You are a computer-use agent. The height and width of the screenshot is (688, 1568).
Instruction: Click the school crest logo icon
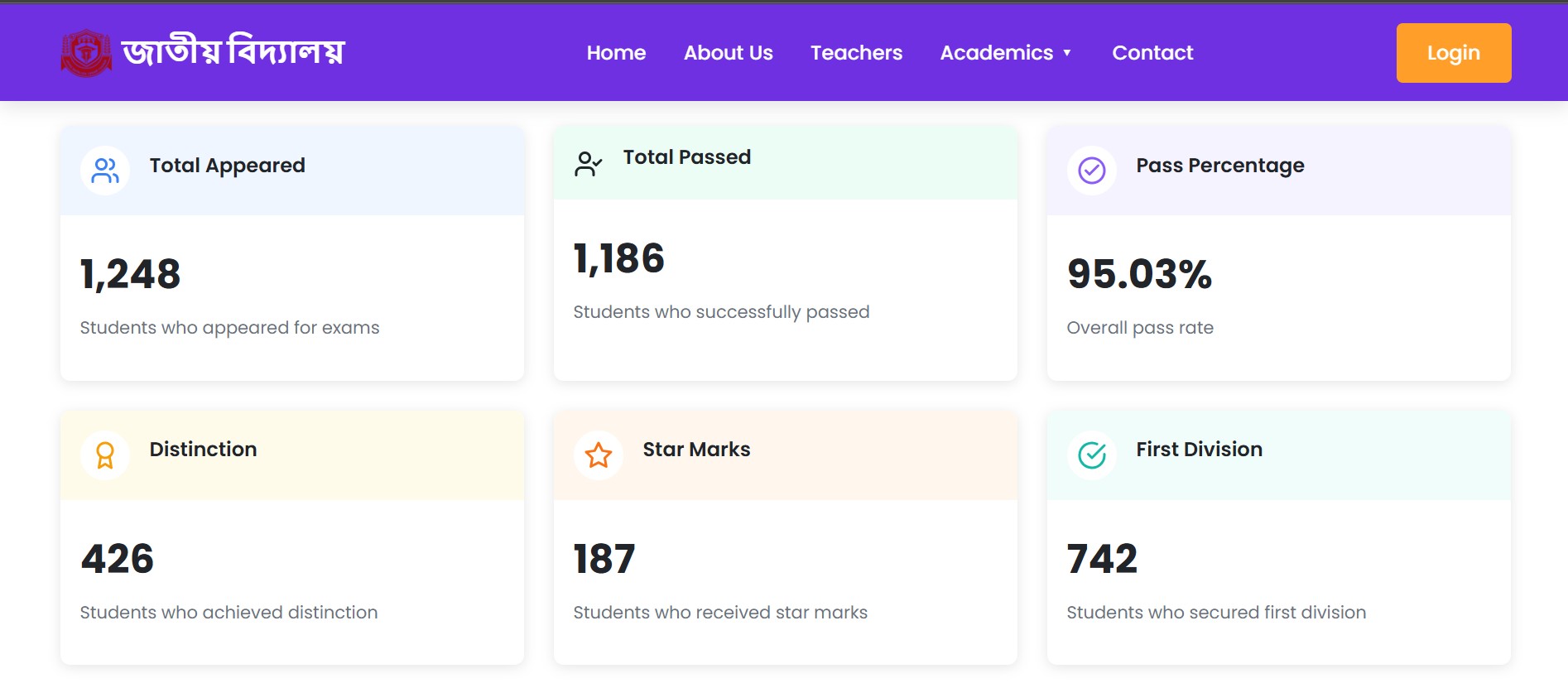click(x=86, y=53)
